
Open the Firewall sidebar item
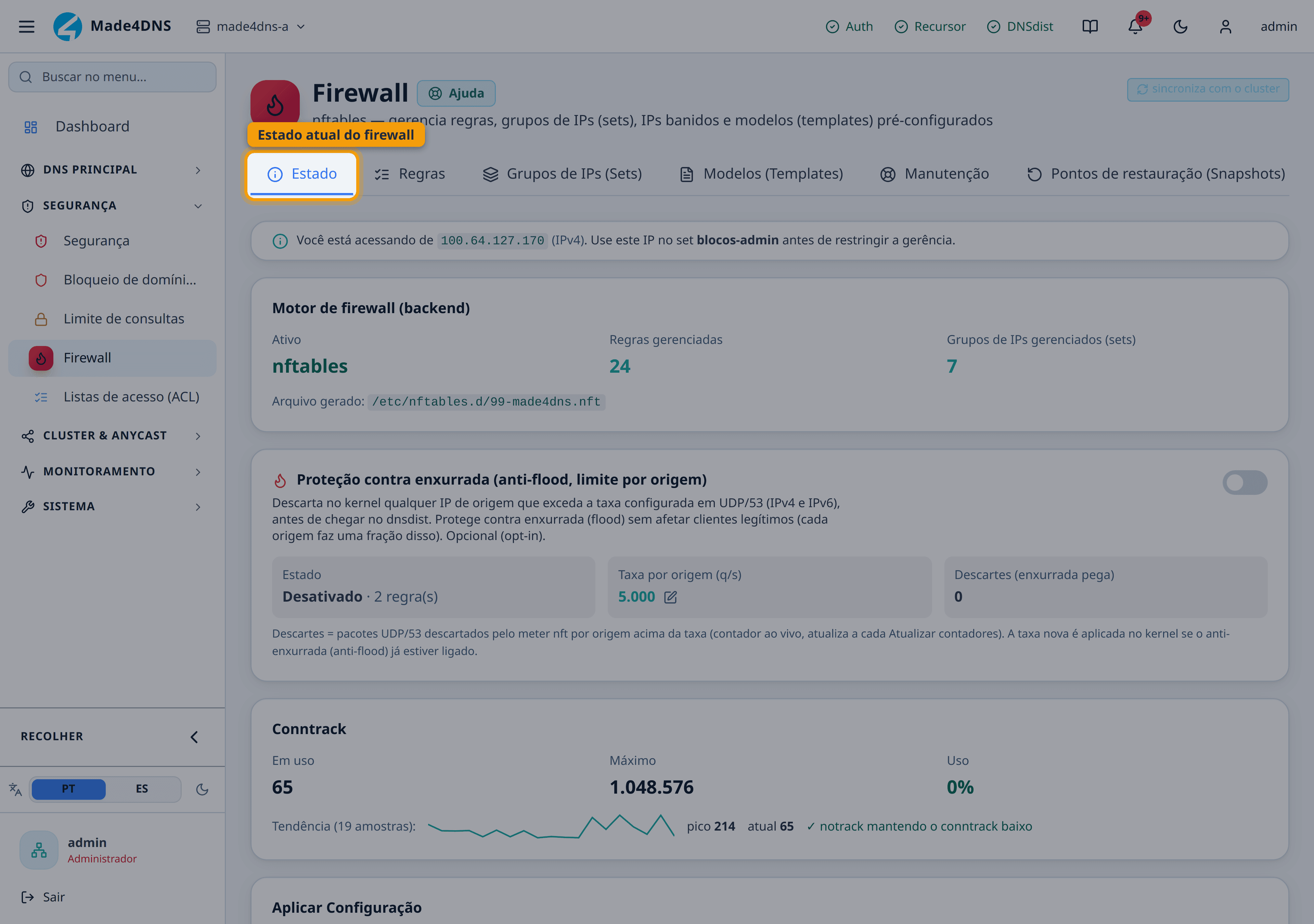point(112,358)
